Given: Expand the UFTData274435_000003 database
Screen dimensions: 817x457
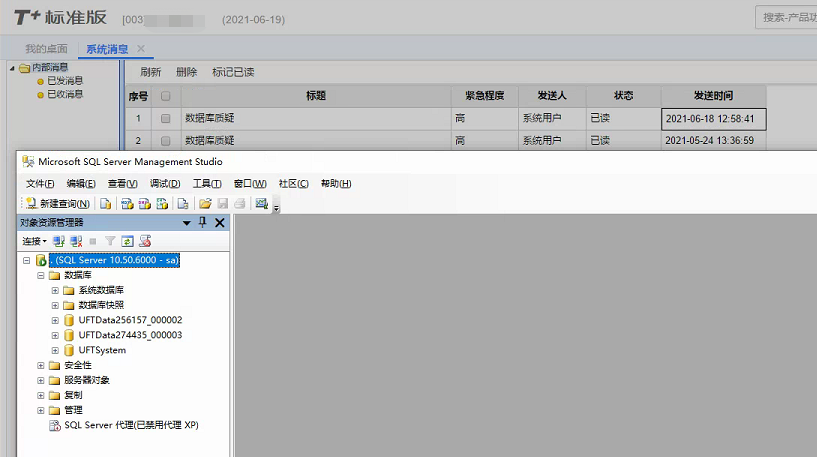Looking at the screenshot, I should (55, 335).
